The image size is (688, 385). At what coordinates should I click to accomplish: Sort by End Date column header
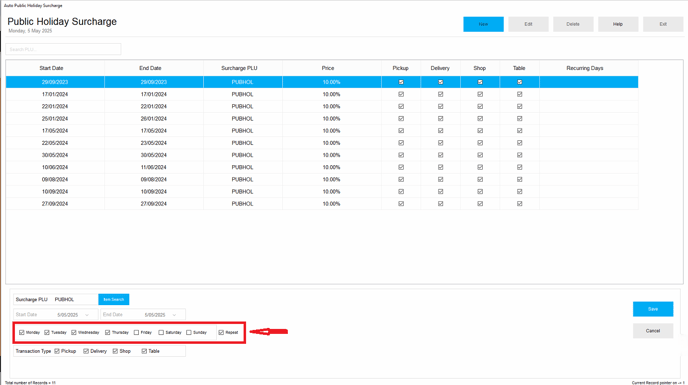click(154, 68)
